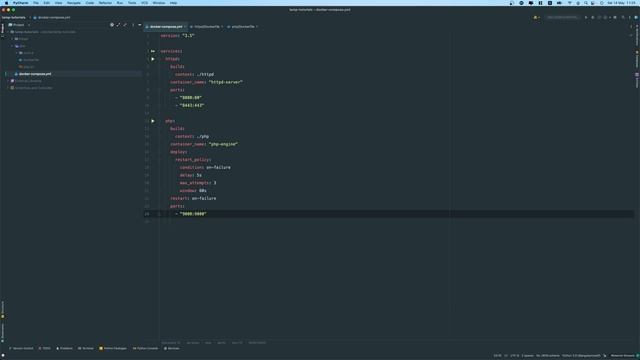This screenshot has width=640, height=360.
Task: Open IDE settings gear in toolbar
Action: coord(629,18)
